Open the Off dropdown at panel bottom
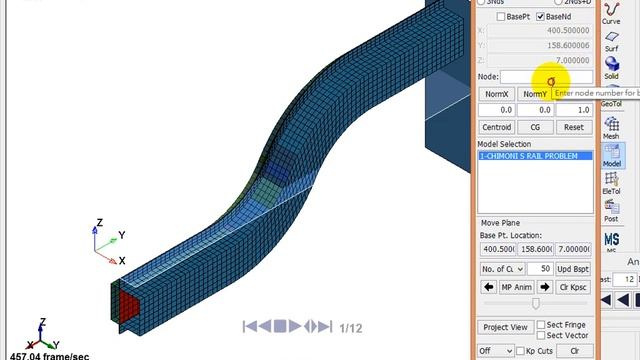This screenshot has height=360, width=640. pos(496,351)
